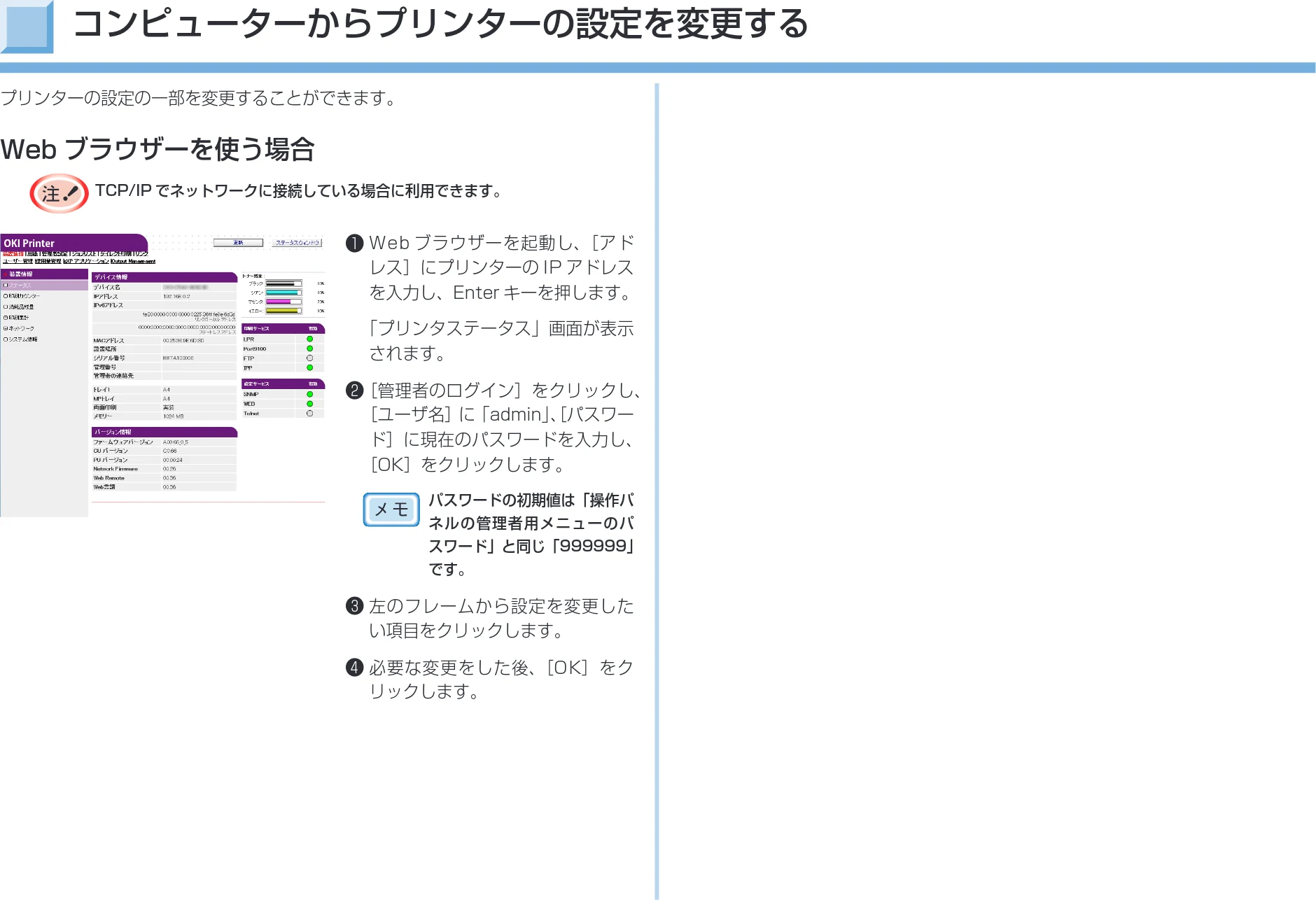
Task: Open the 装置情報 menu link
Action: (x=13, y=253)
